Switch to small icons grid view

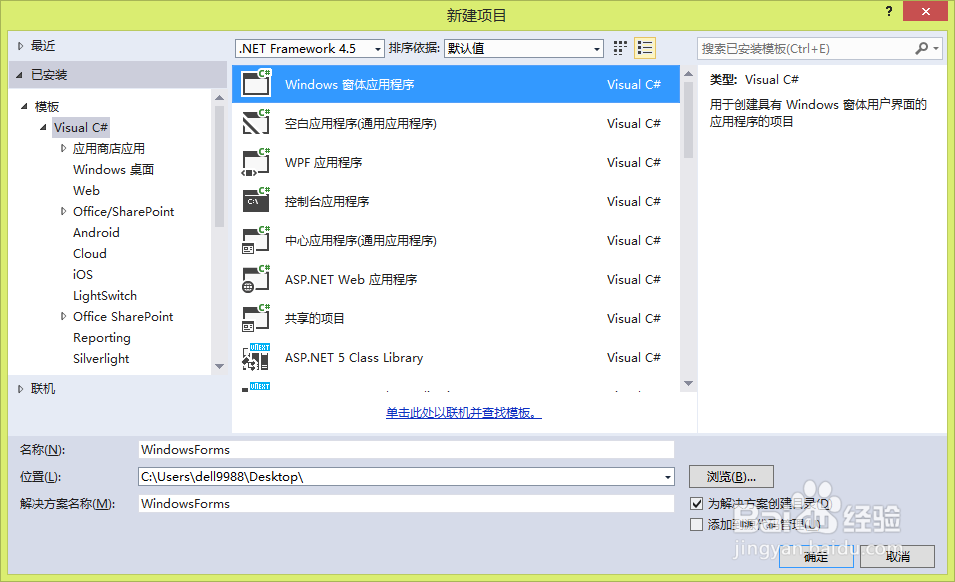click(x=620, y=48)
